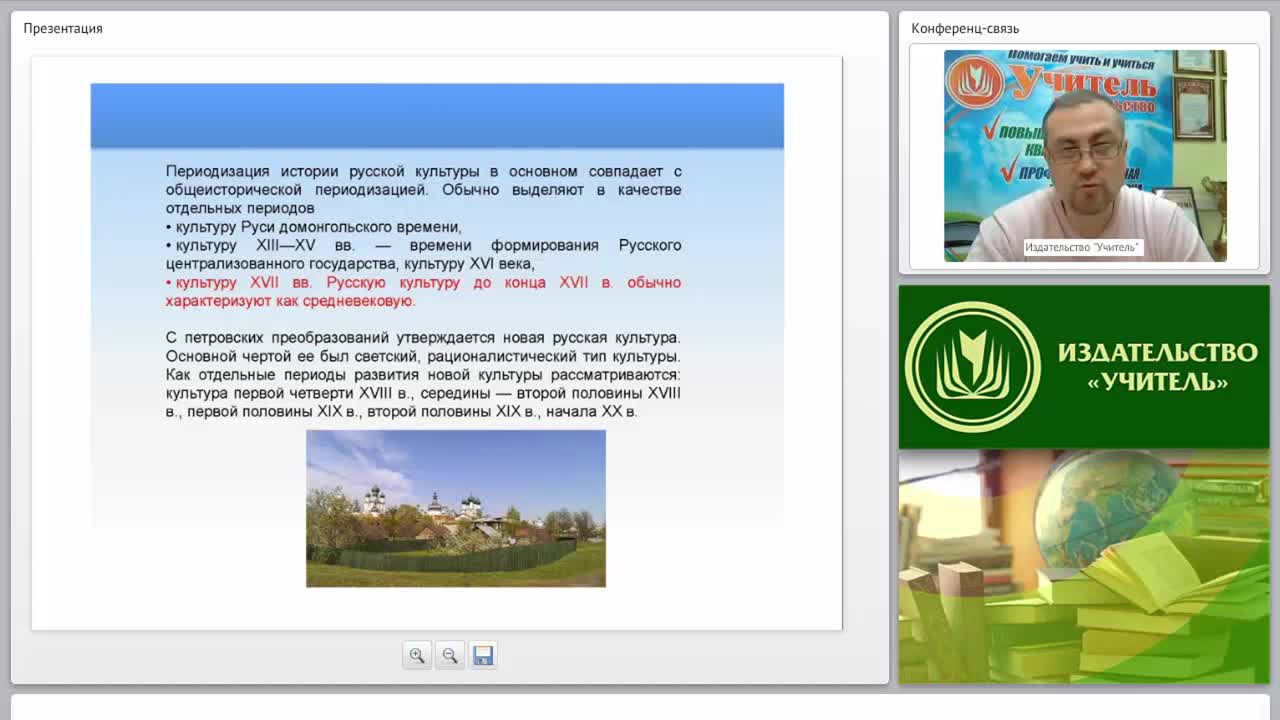
Task: Click the books and globe illustration
Action: pos(1084,567)
